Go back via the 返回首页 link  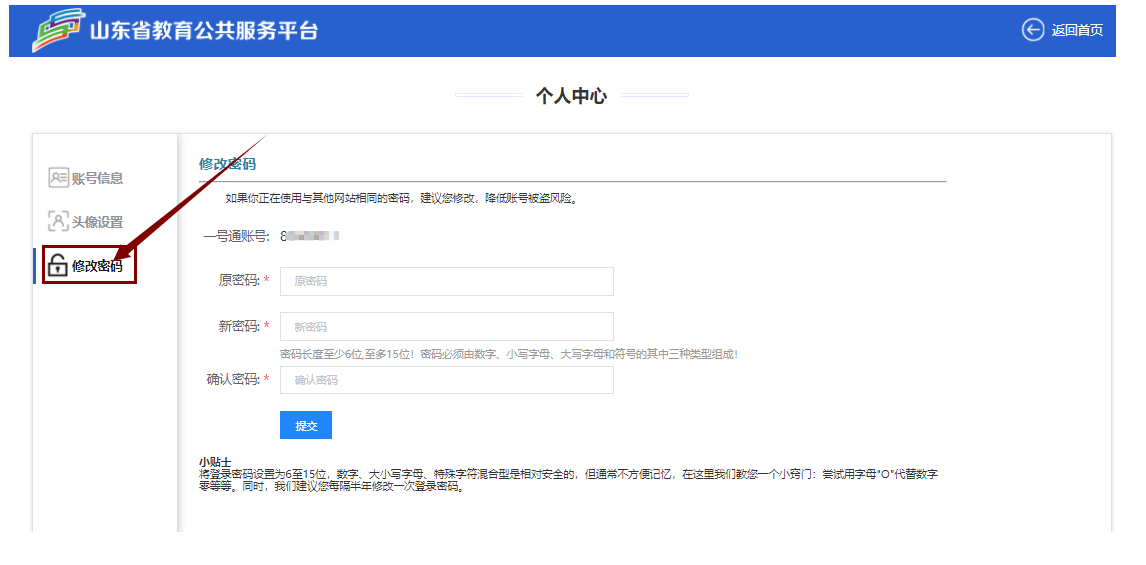pyautogui.click(x=1077, y=30)
